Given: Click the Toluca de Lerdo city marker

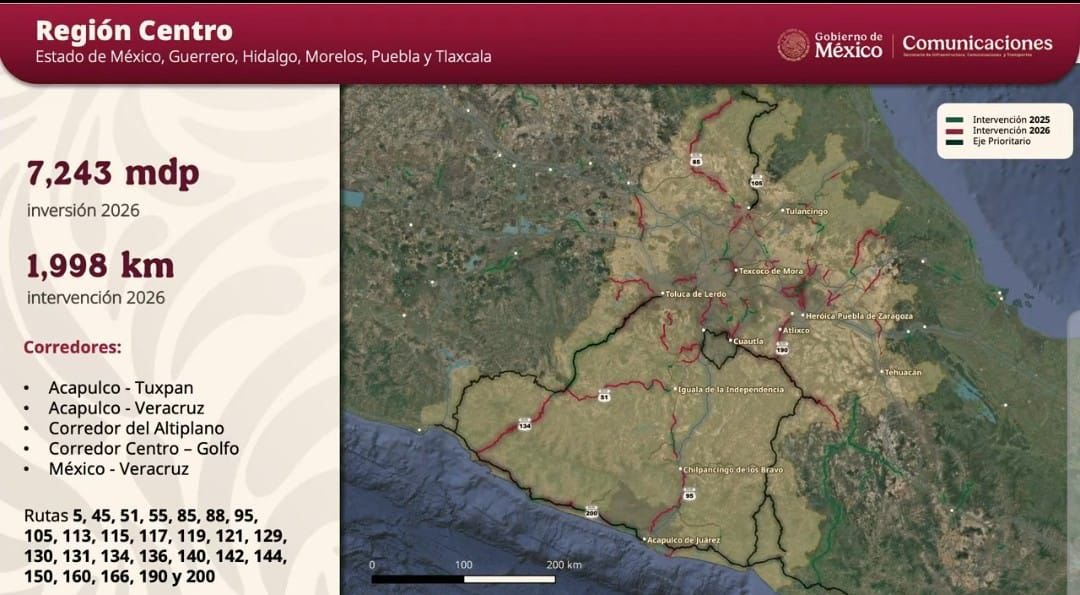Looking at the screenshot, I should point(663,294).
